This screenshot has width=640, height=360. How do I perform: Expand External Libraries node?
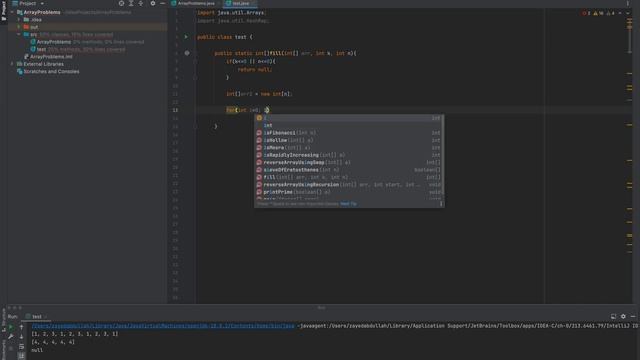(12, 64)
